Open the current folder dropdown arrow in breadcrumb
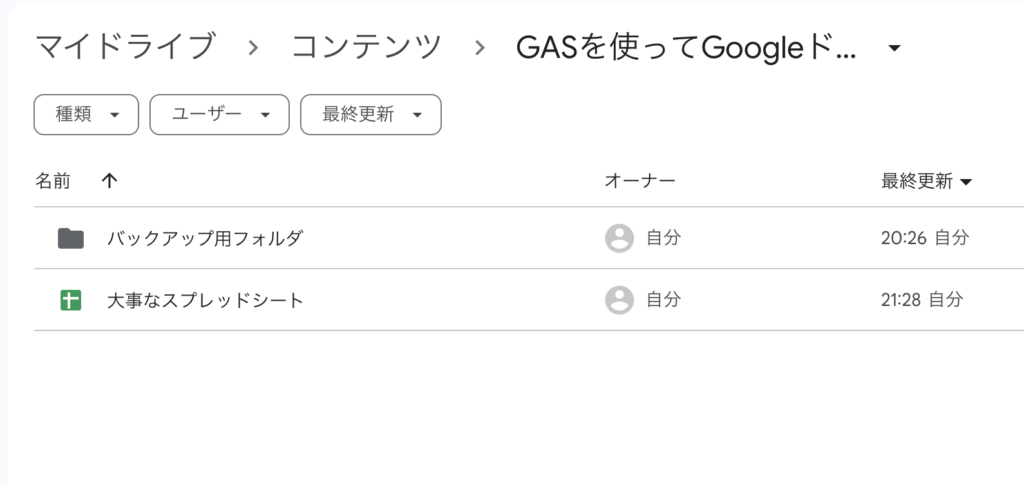Viewport: 1024px width, 487px height. tap(895, 48)
